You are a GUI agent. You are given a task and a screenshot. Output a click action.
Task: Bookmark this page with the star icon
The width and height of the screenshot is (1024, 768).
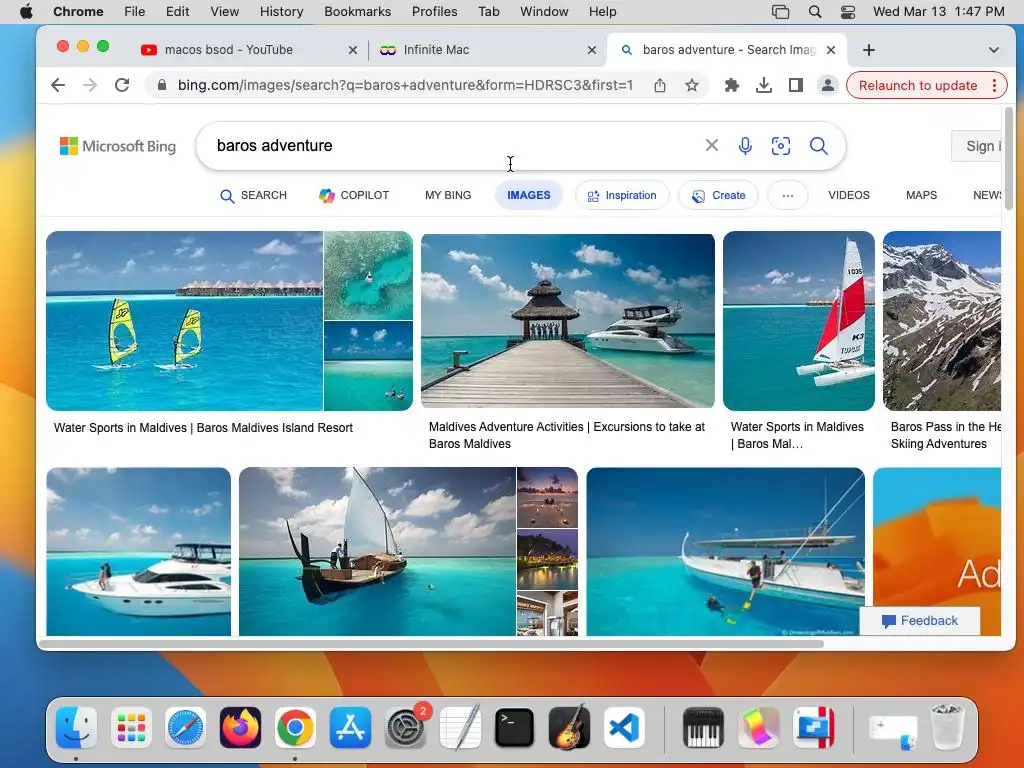(692, 85)
